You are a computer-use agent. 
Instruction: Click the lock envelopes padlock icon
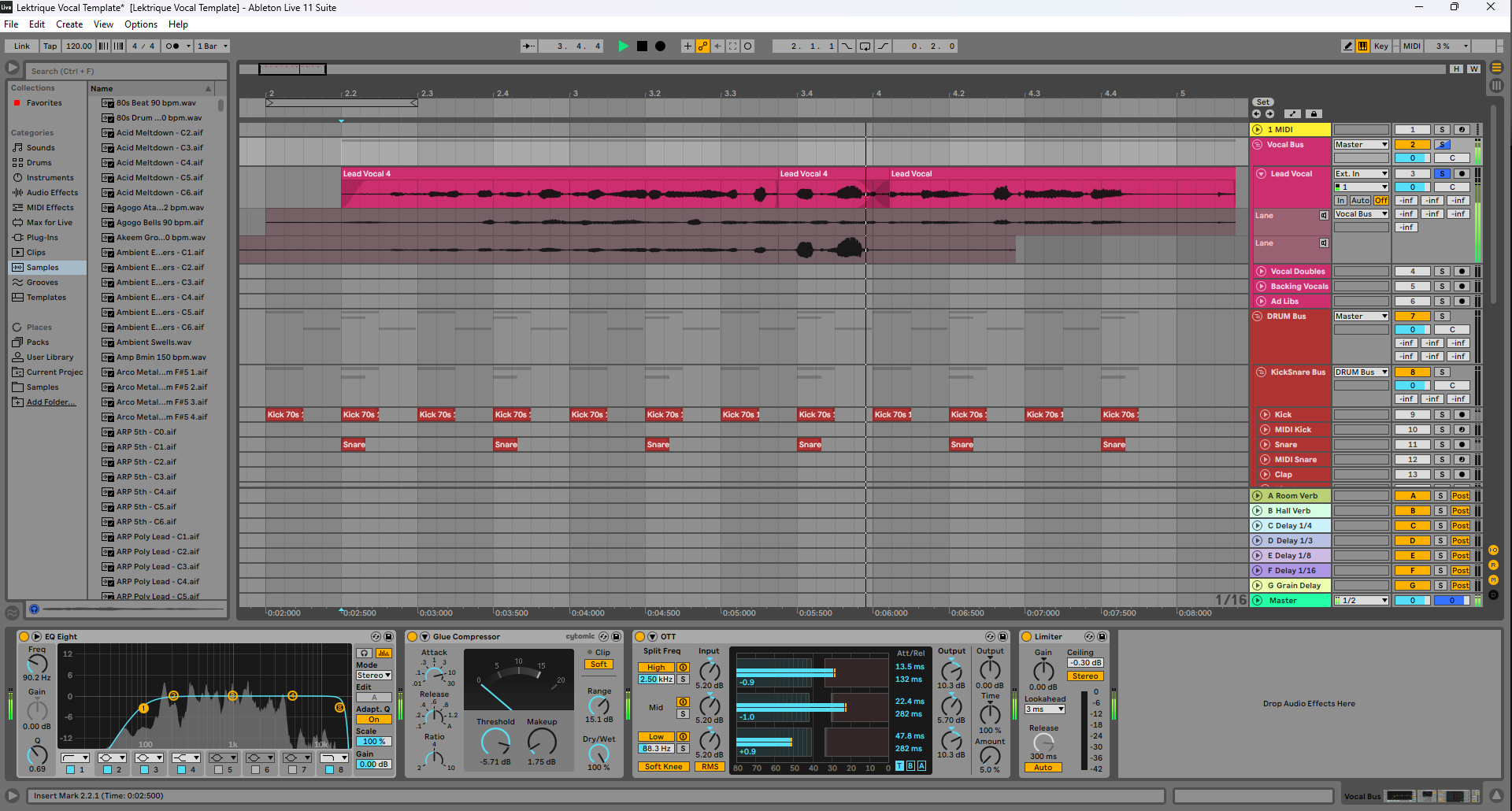click(1314, 113)
